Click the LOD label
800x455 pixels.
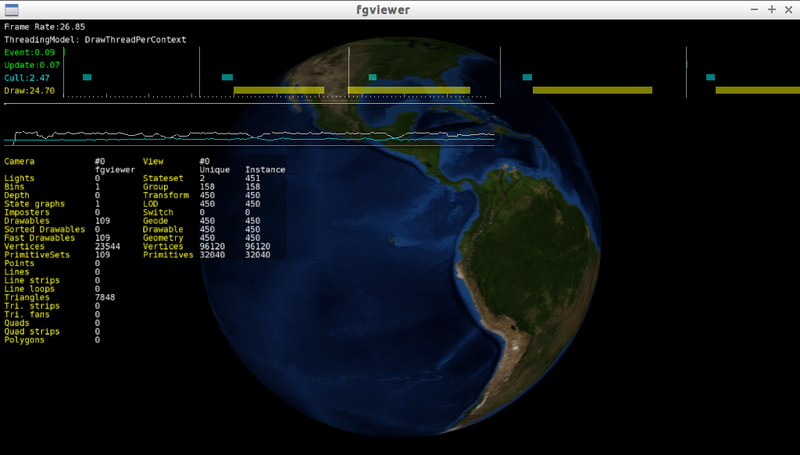point(151,204)
